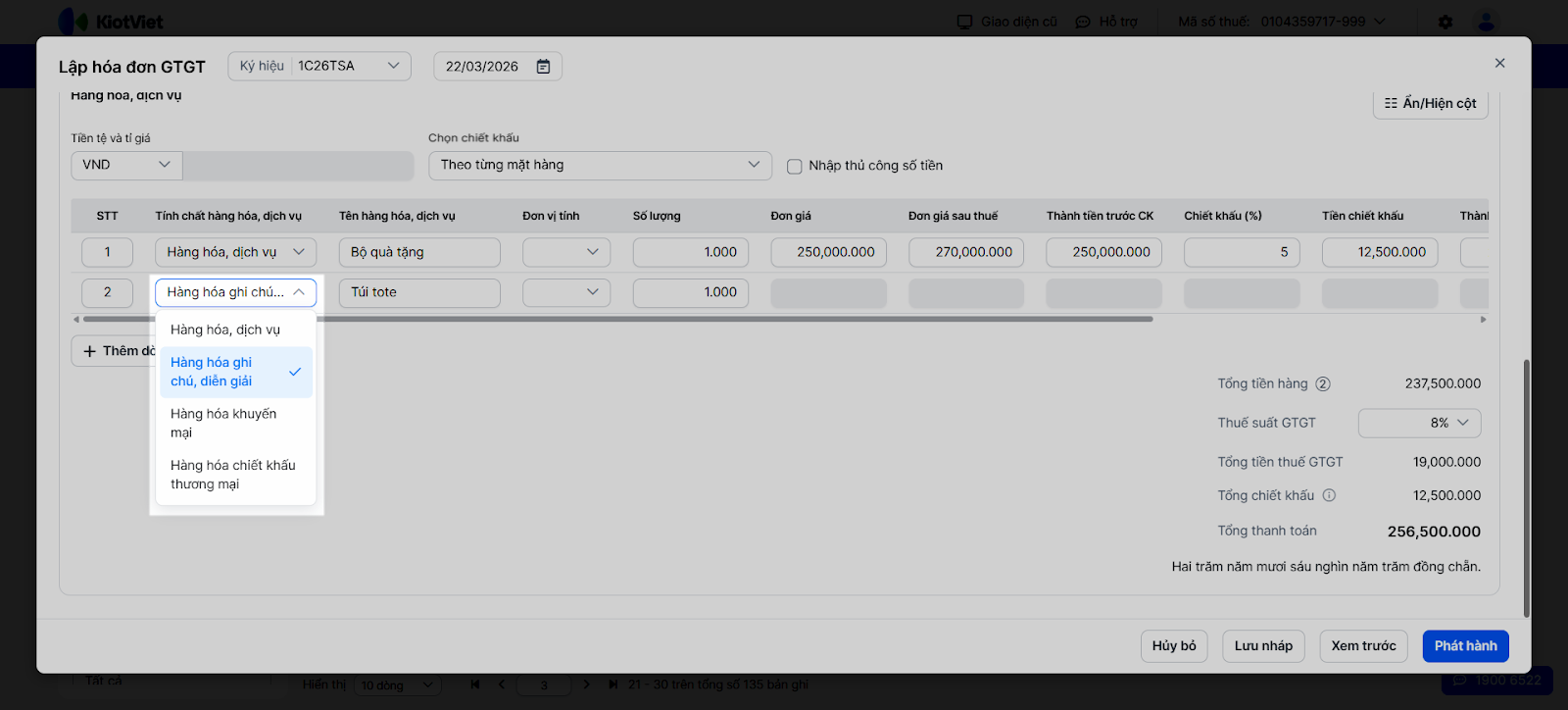Open the calendar icon beside invoice date
The image size is (1568, 710).
pyautogui.click(x=543, y=67)
